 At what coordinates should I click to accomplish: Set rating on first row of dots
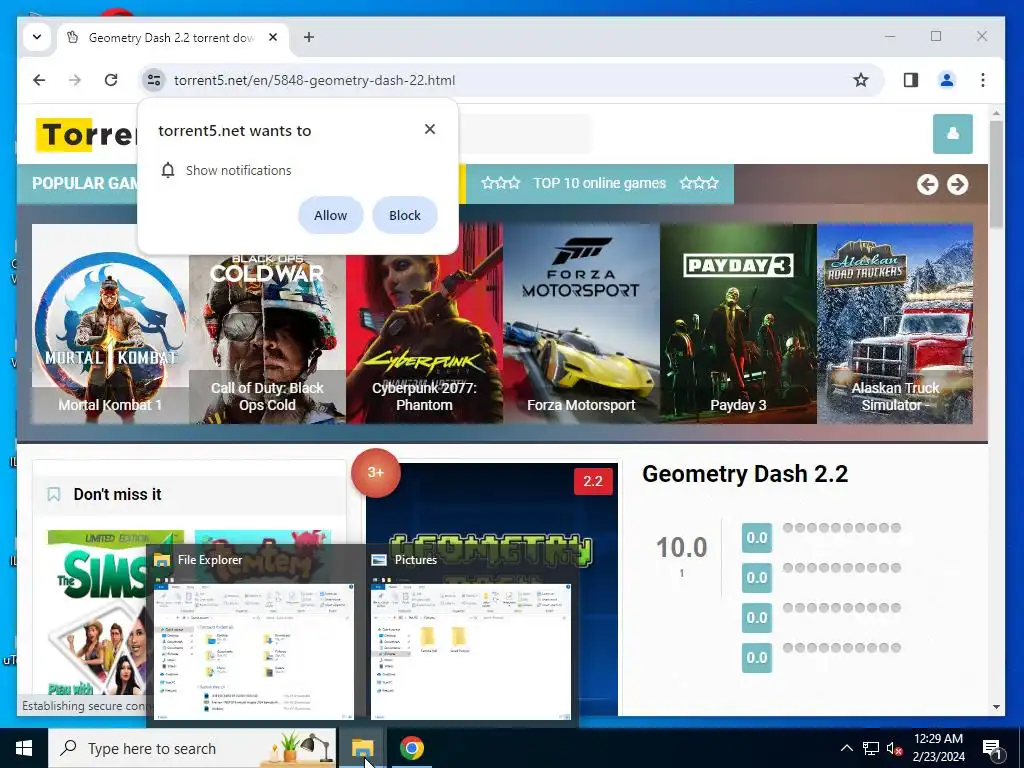coord(842,528)
